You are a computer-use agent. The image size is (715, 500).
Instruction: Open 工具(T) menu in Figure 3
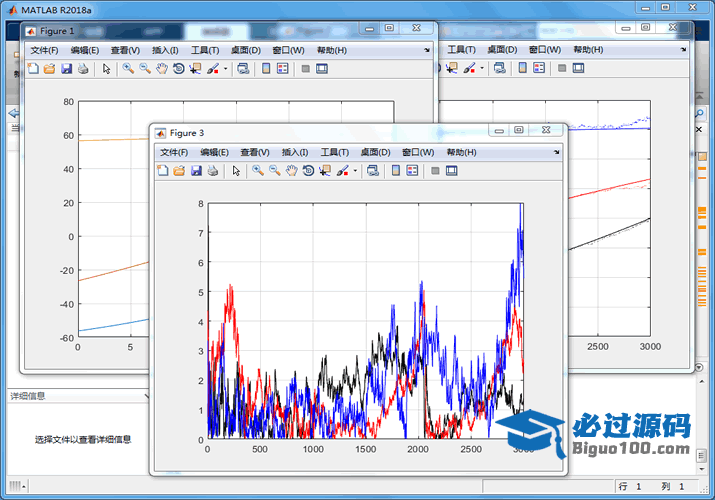(335, 152)
